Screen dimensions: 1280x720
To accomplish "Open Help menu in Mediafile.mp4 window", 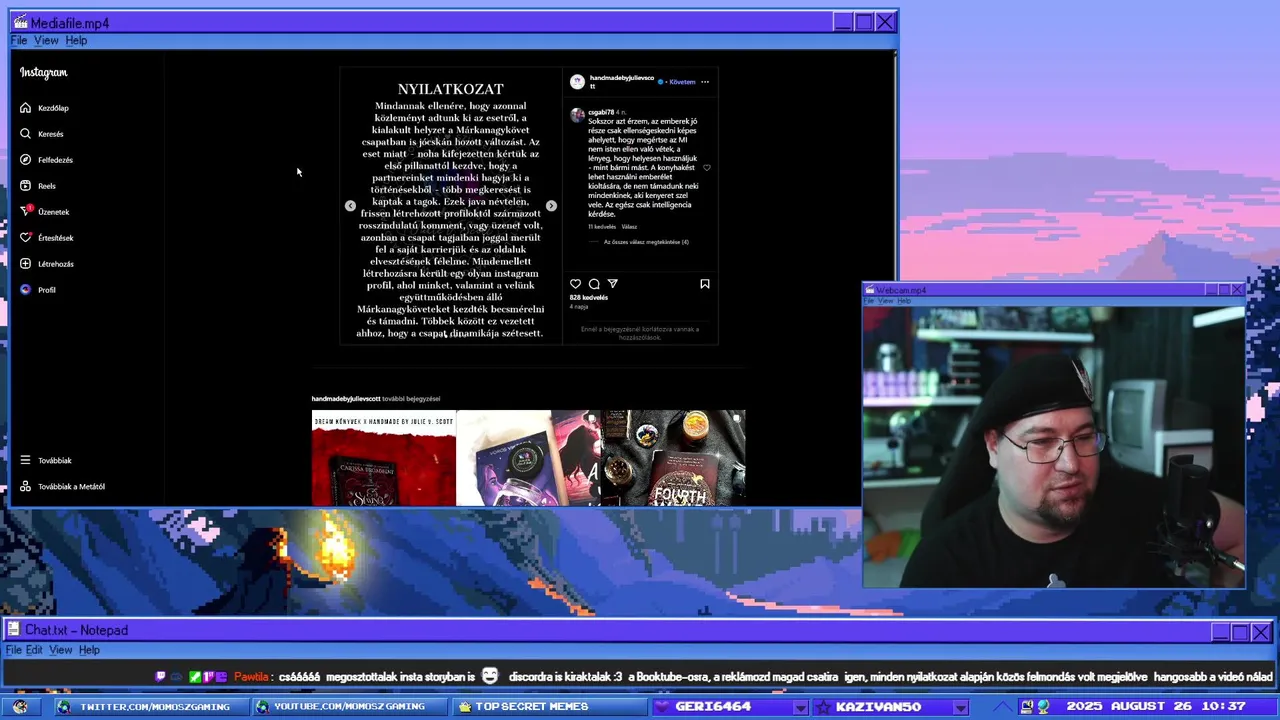I will (x=76, y=41).
